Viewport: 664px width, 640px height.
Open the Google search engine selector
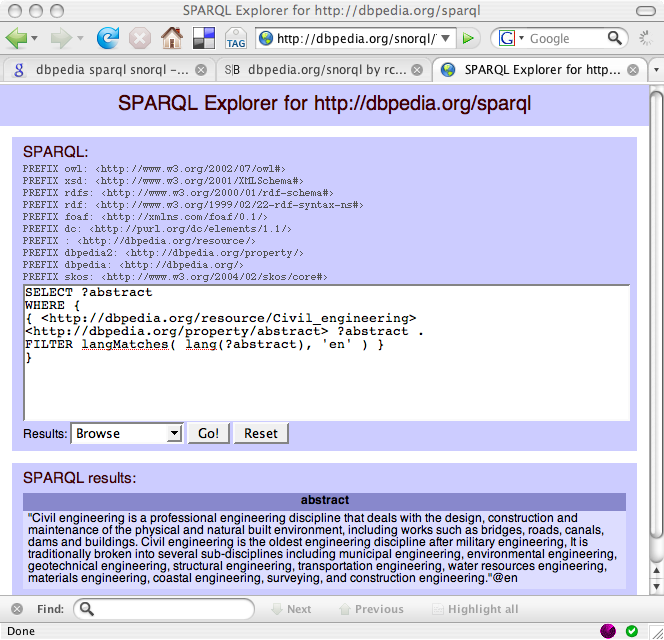(511, 39)
